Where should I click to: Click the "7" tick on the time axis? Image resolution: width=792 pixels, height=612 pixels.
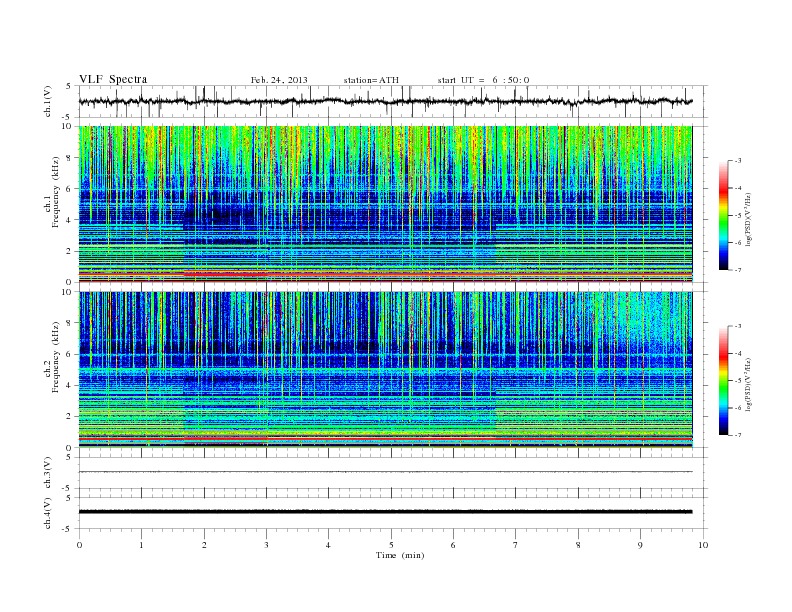click(516, 545)
